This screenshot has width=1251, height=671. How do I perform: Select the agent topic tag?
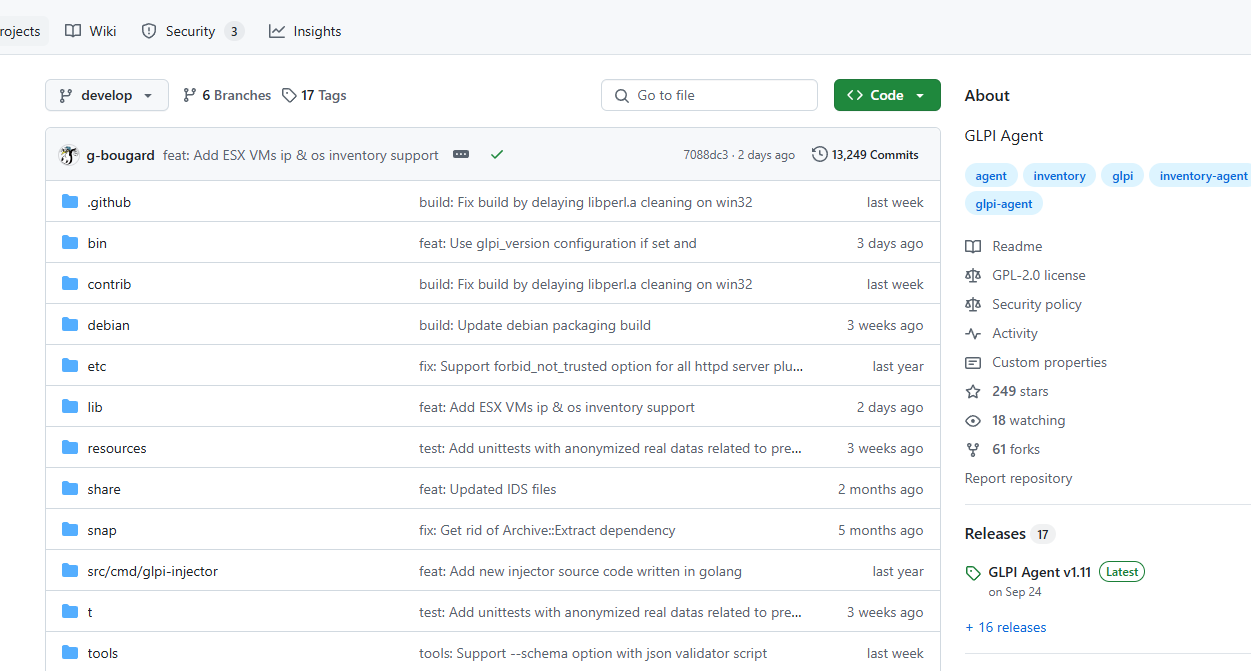(991, 176)
